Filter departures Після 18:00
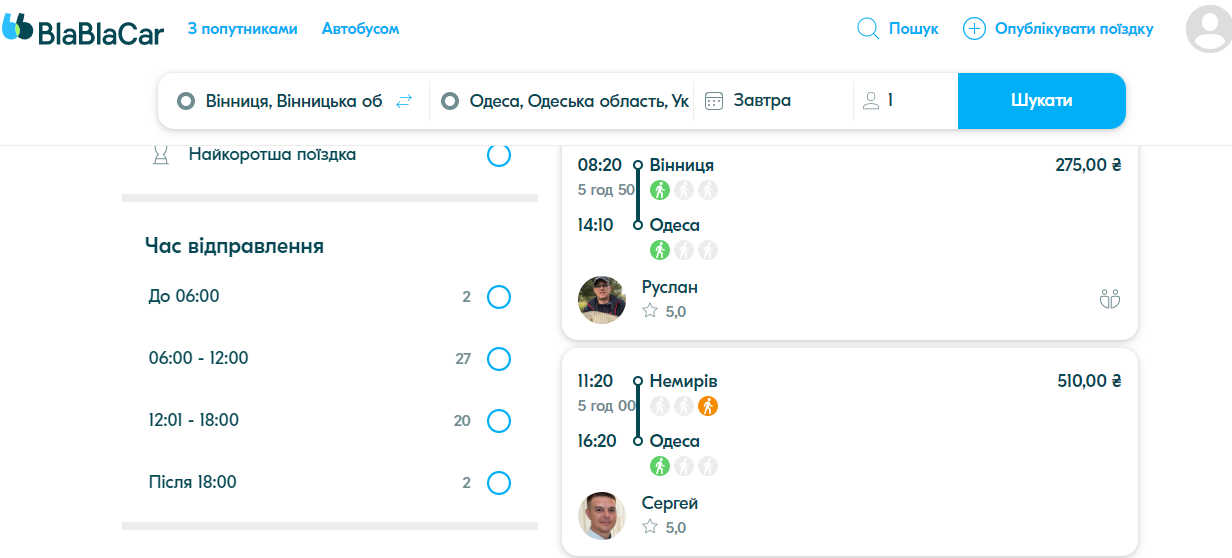1232x558 pixels. click(498, 483)
